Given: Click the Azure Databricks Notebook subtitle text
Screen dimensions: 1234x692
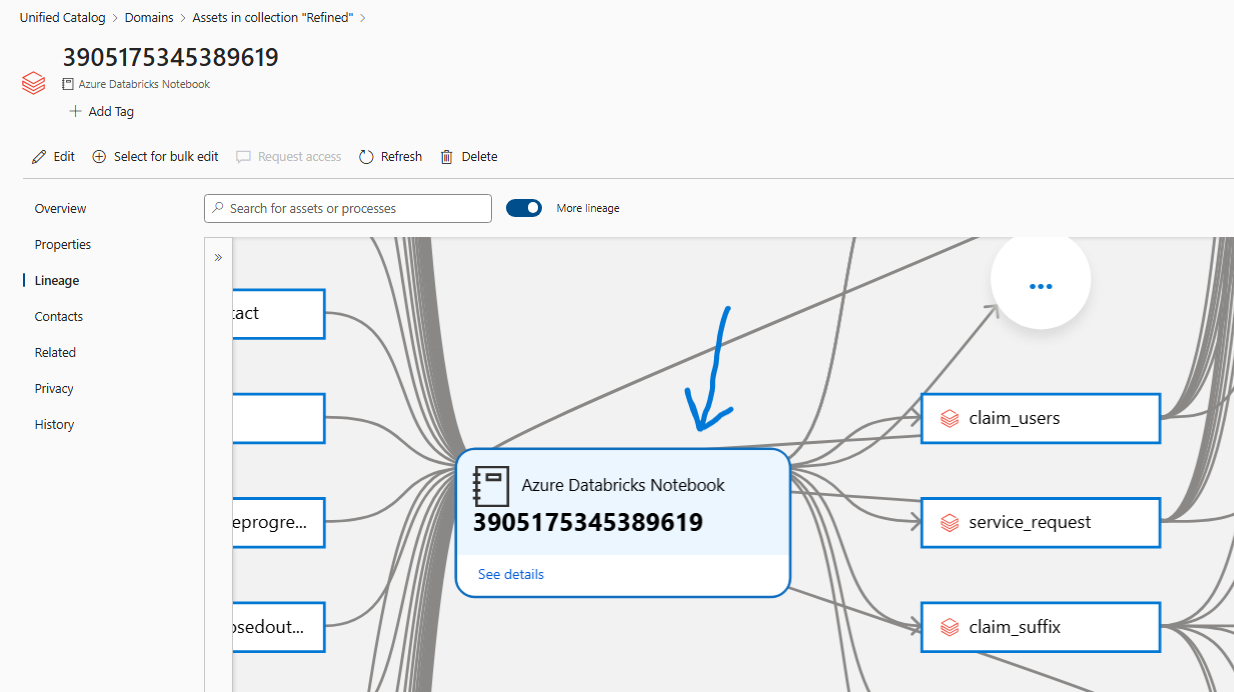Looking at the screenshot, I should pos(144,85).
